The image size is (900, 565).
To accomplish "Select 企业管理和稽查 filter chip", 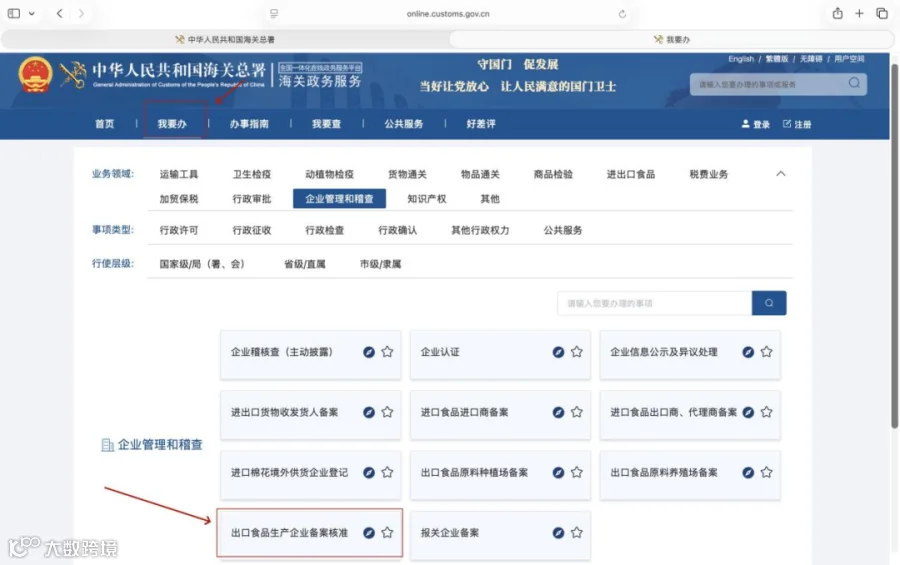I will point(339,199).
